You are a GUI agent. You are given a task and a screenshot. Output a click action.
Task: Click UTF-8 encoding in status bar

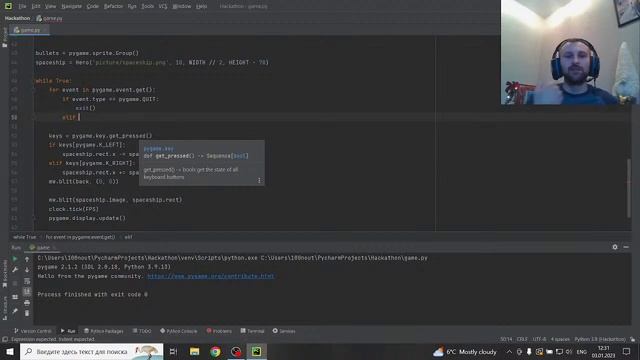pyautogui.click(x=539, y=339)
